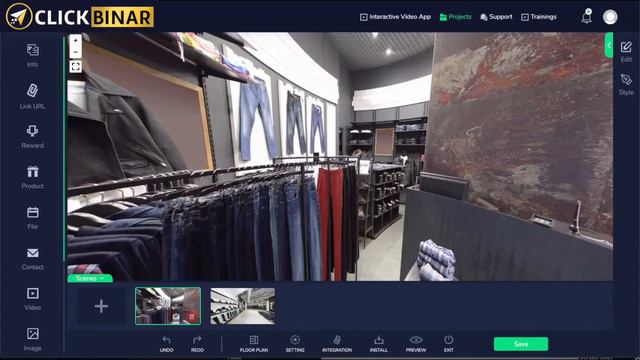
Task: Collapse the right side panel arrow
Action: point(609,45)
